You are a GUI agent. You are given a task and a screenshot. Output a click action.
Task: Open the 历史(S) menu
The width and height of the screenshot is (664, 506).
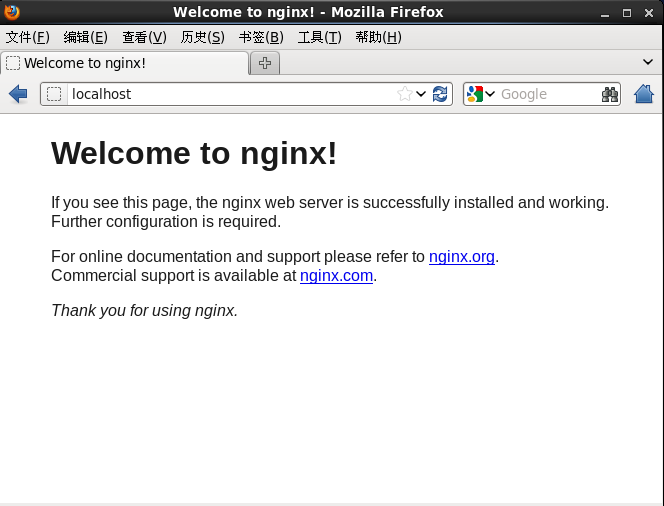(x=202, y=37)
